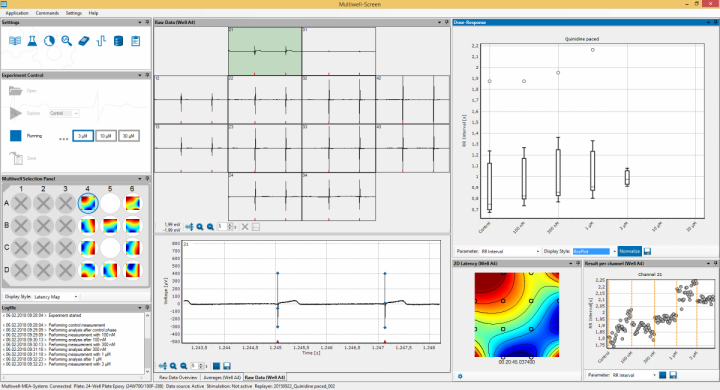
Task: Switch to the Averages (Well A4) tab
Action: [x=222, y=377]
